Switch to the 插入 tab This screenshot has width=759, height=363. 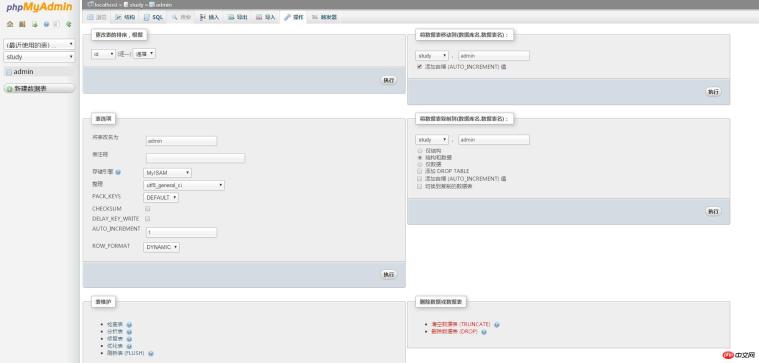point(210,17)
